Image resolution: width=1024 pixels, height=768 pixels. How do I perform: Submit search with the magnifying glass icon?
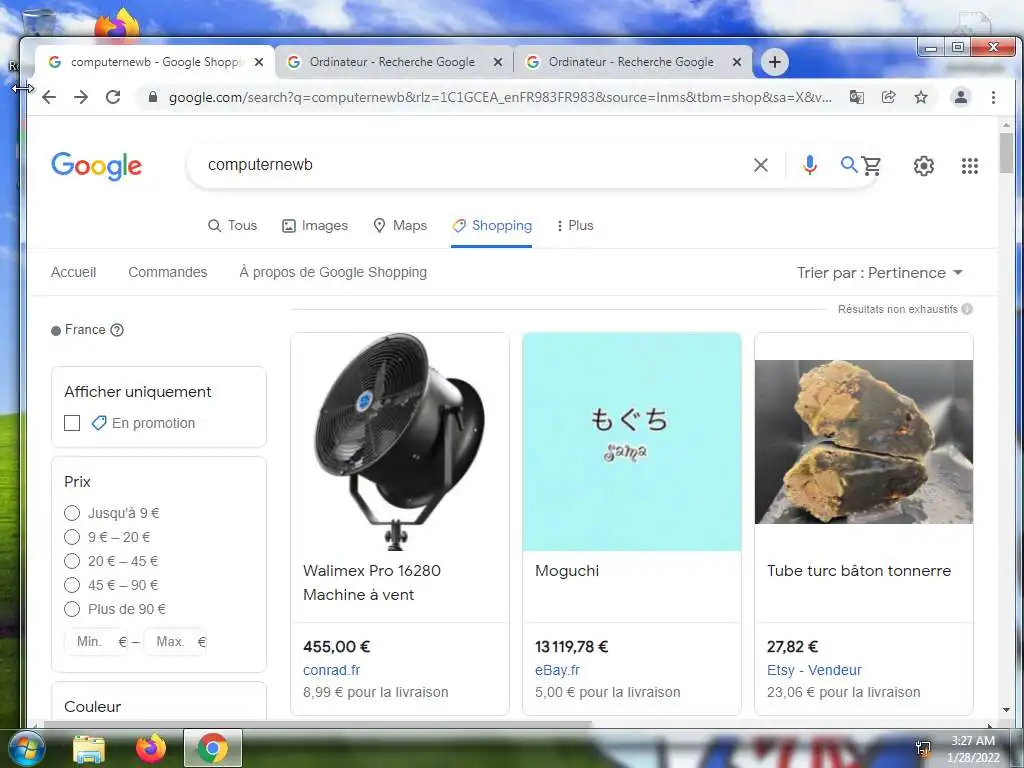point(848,165)
